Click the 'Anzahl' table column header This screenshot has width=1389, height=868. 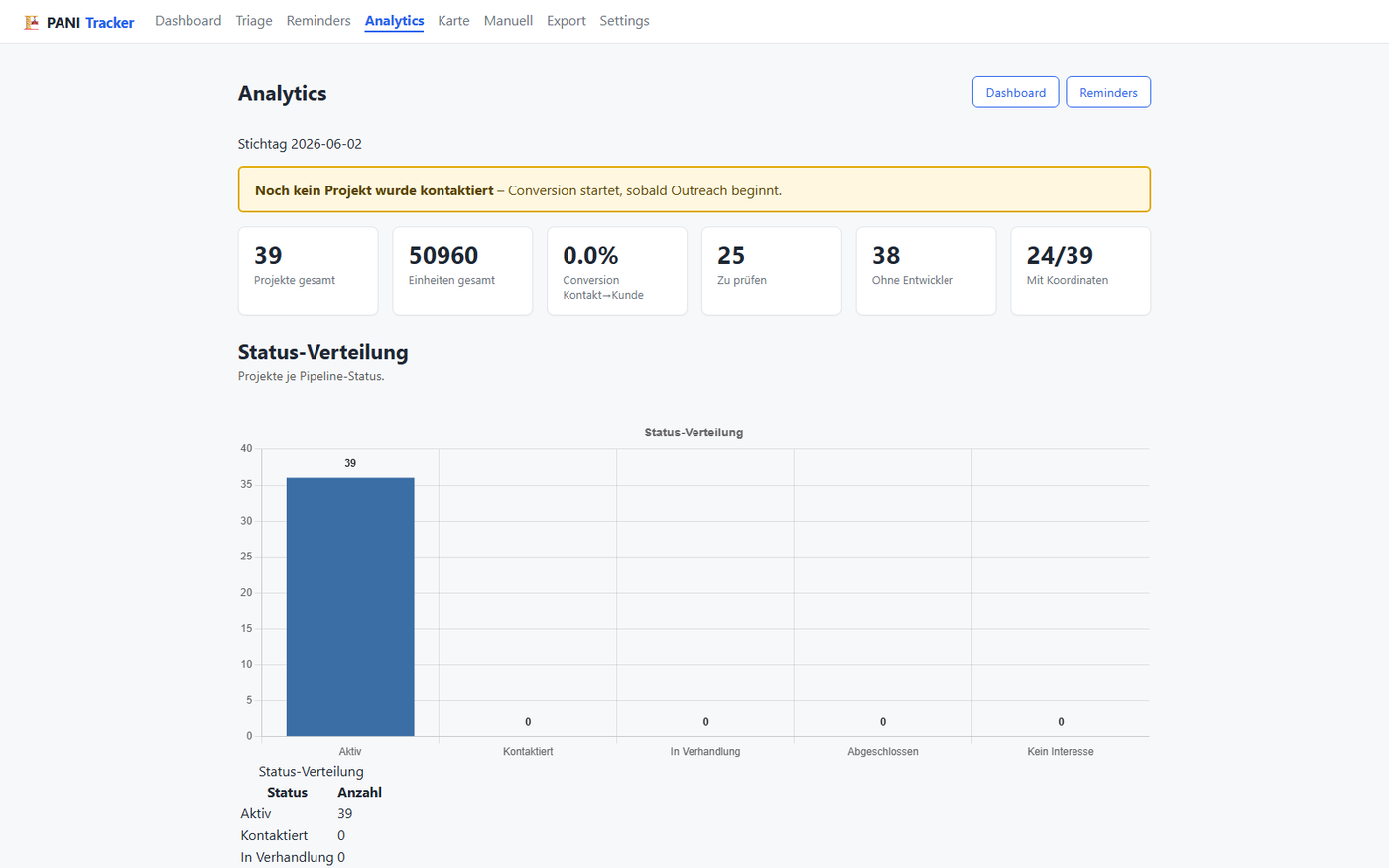tap(359, 793)
